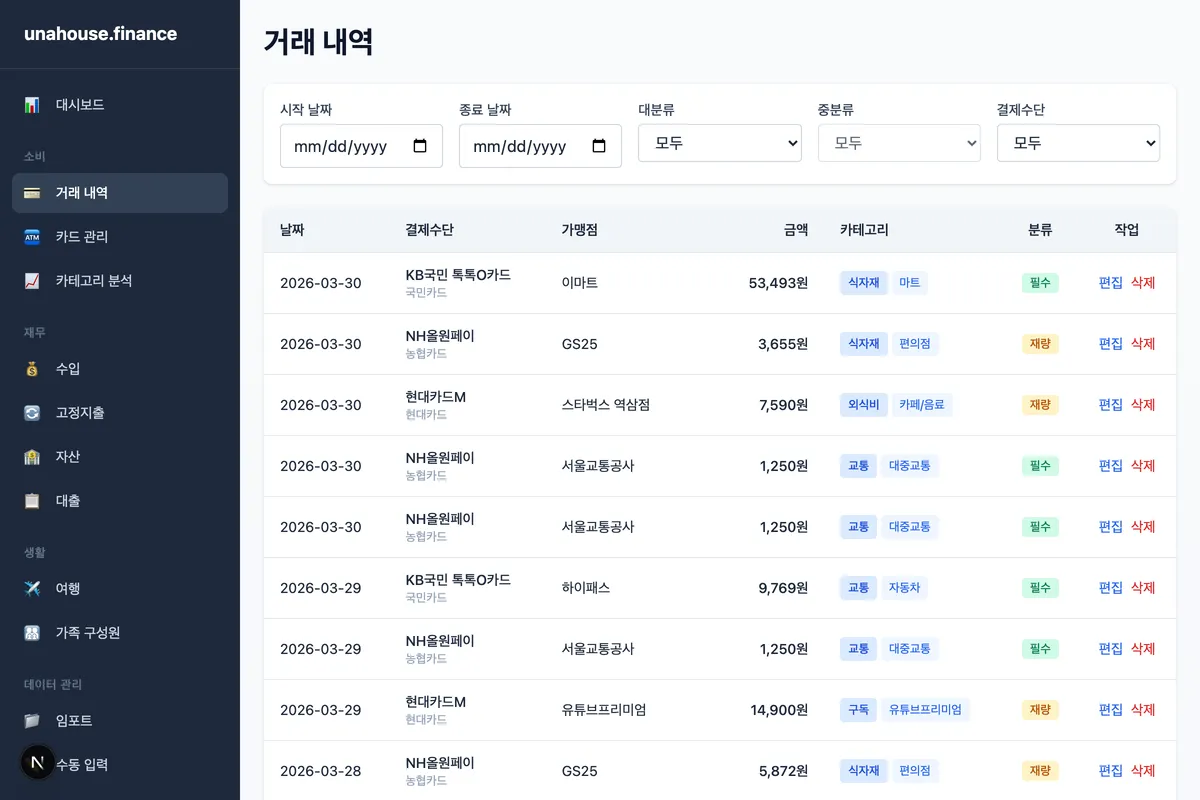Select the money bag icon for 수입
Viewport: 1200px width, 800px height.
(34, 368)
